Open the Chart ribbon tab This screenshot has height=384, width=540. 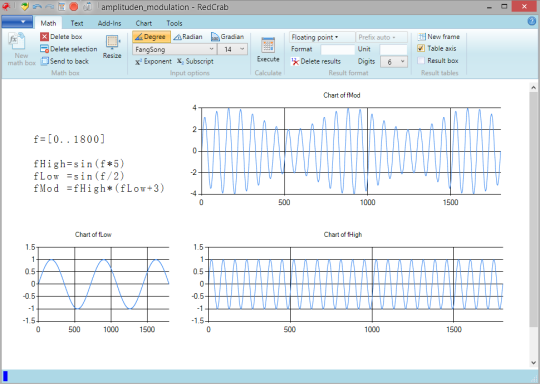[144, 23]
